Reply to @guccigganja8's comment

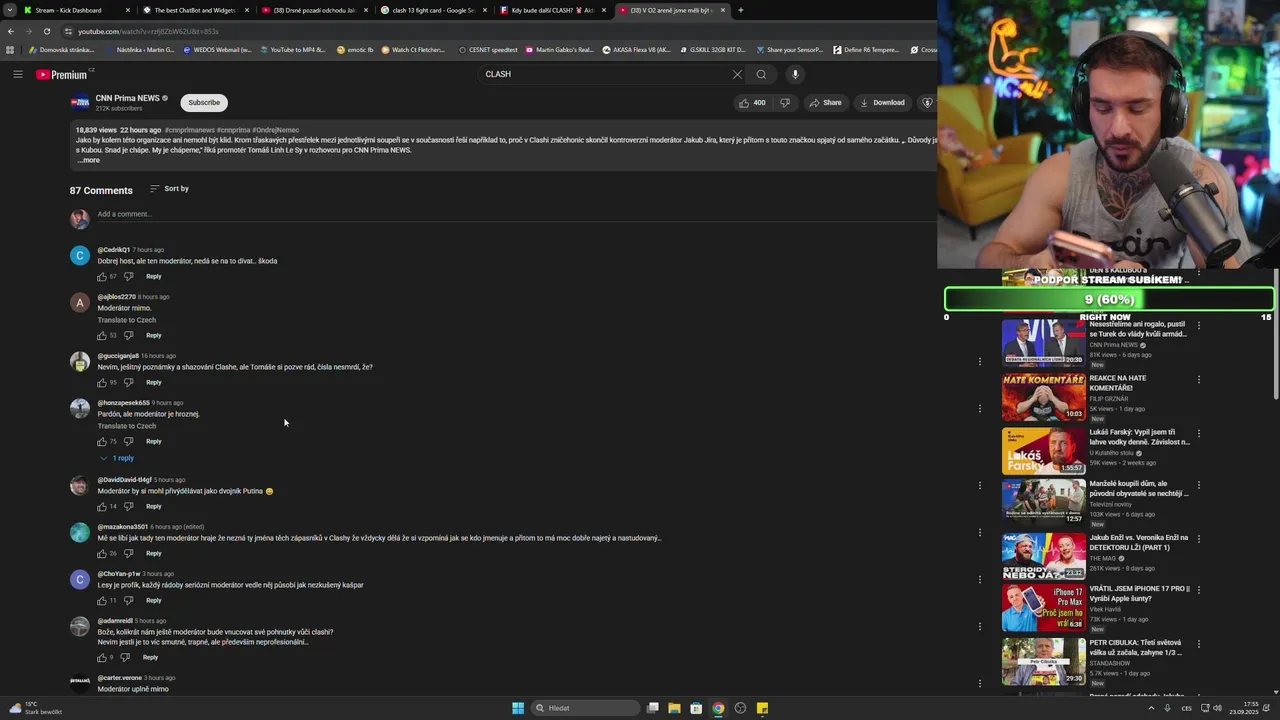tap(153, 382)
